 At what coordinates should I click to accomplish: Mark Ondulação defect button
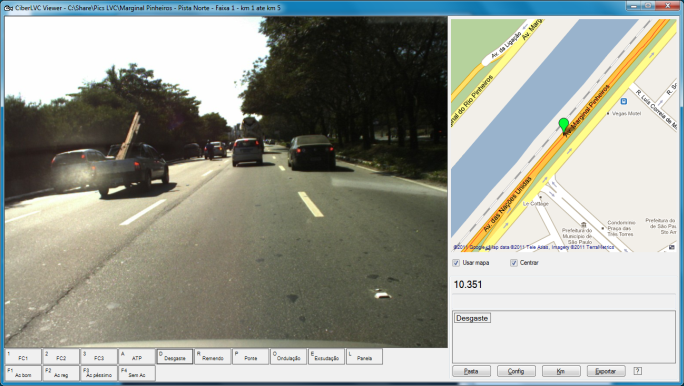[x=288, y=356]
